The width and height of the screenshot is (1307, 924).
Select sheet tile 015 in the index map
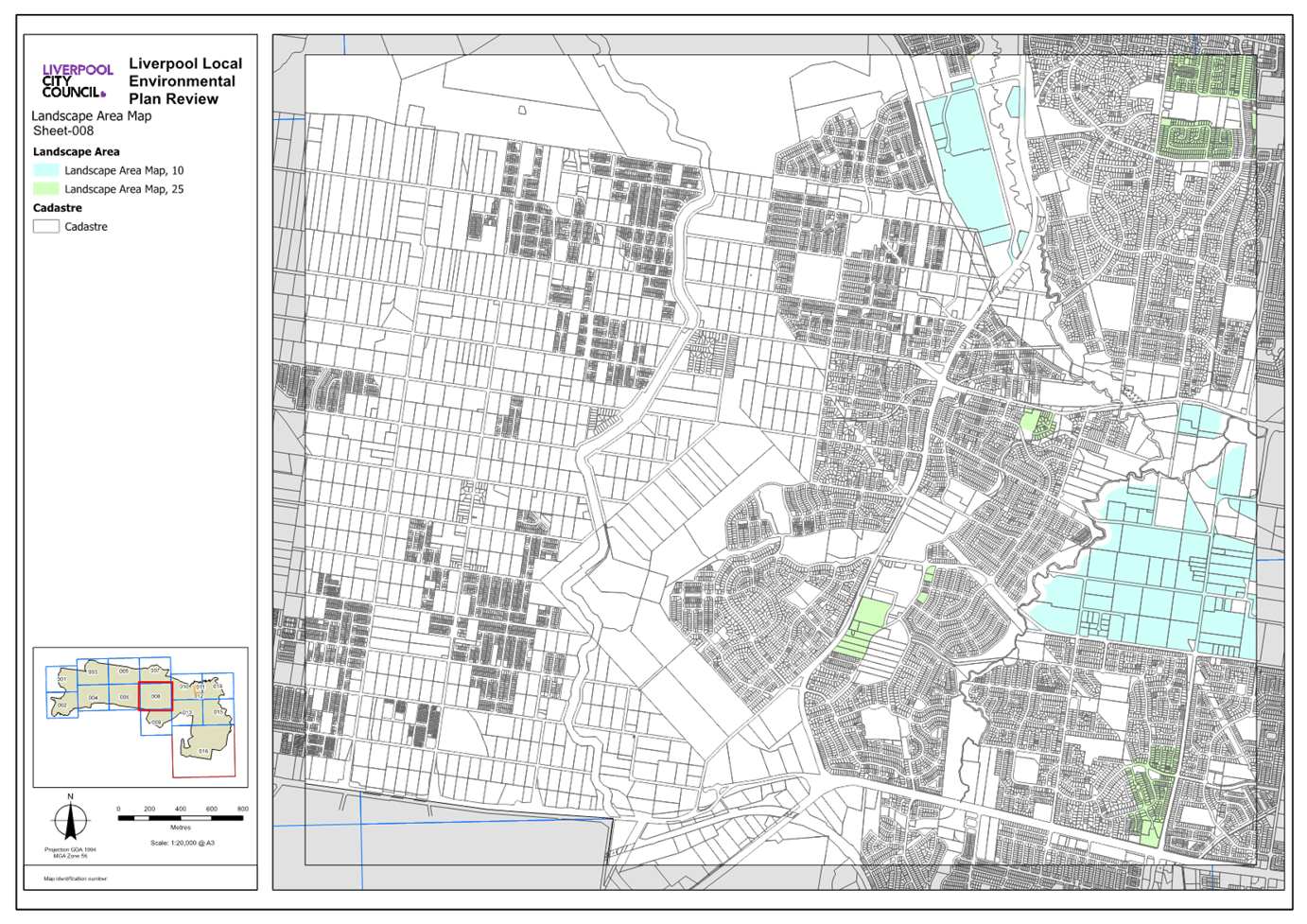pyautogui.click(x=218, y=711)
